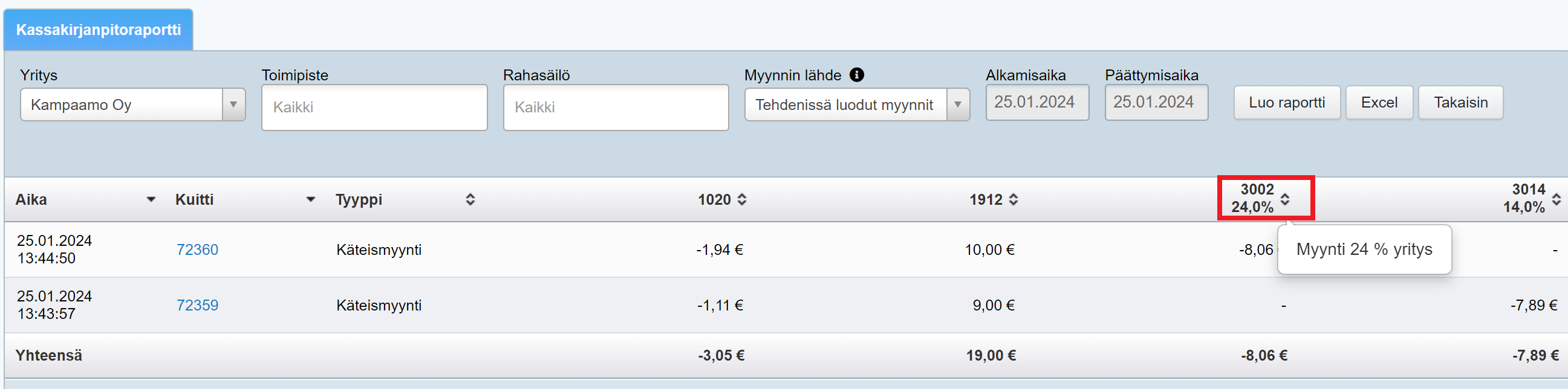Click the Yritys dropdown arrow button
Screen dimensions: 1568x389
(x=233, y=104)
